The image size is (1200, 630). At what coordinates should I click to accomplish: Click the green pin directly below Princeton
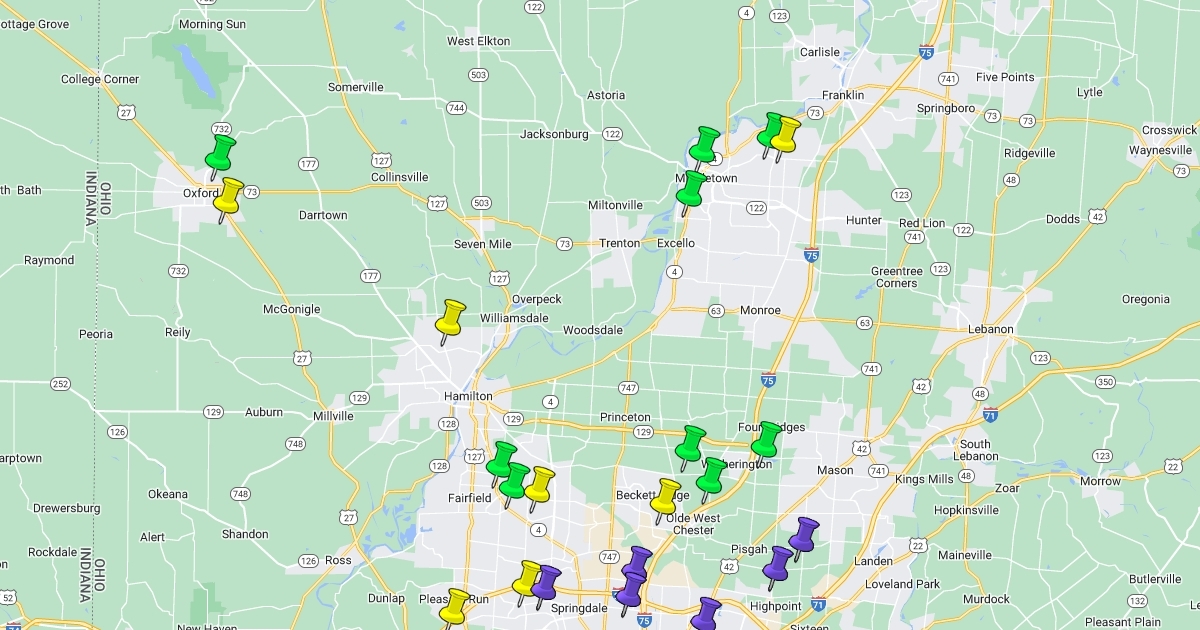(690, 443)
